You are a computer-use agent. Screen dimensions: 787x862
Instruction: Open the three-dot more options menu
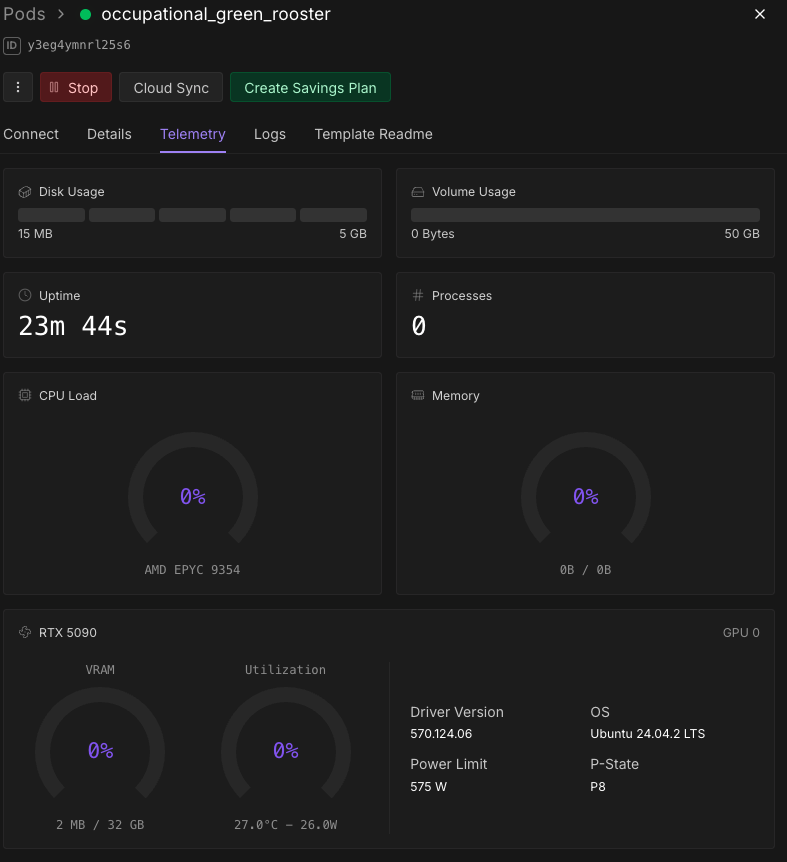(18, 87)
